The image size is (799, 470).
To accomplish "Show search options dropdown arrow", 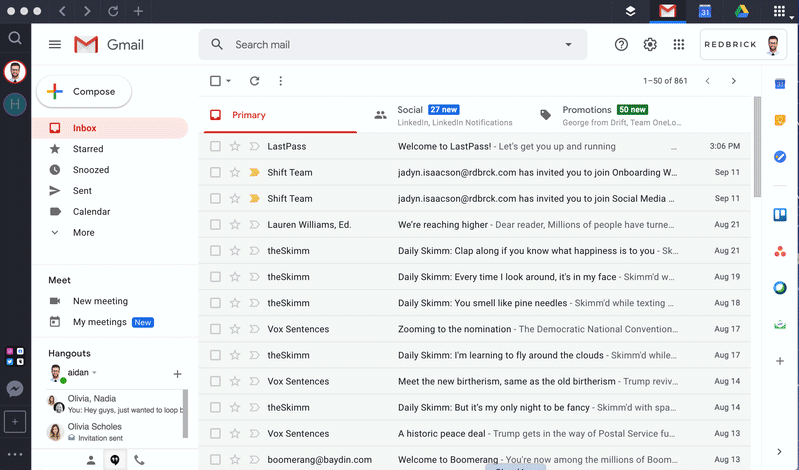I will click(x=569, y=45).
